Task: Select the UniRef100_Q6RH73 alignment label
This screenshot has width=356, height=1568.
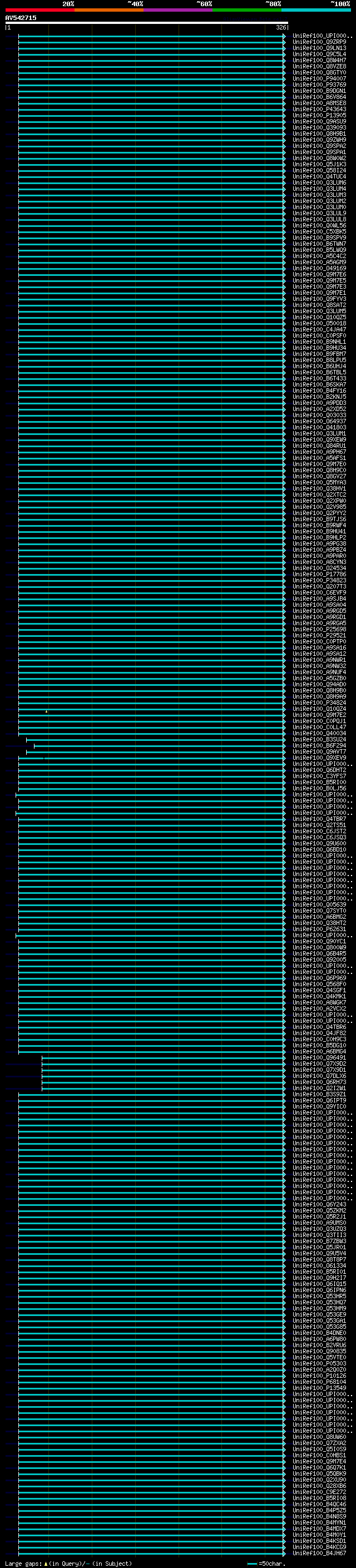Action: [319, 1082]
